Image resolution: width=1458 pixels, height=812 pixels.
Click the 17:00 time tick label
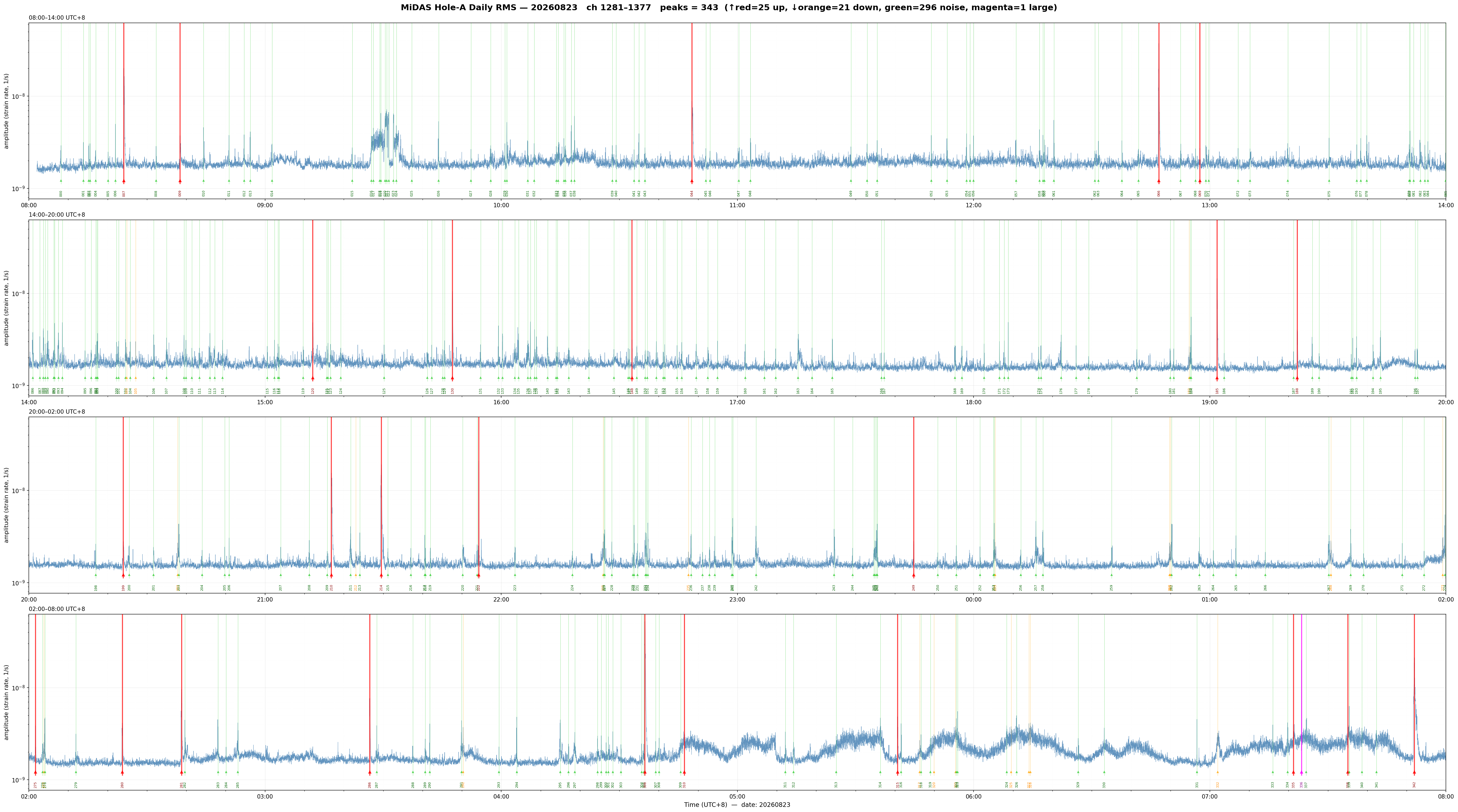pos(737,402)
